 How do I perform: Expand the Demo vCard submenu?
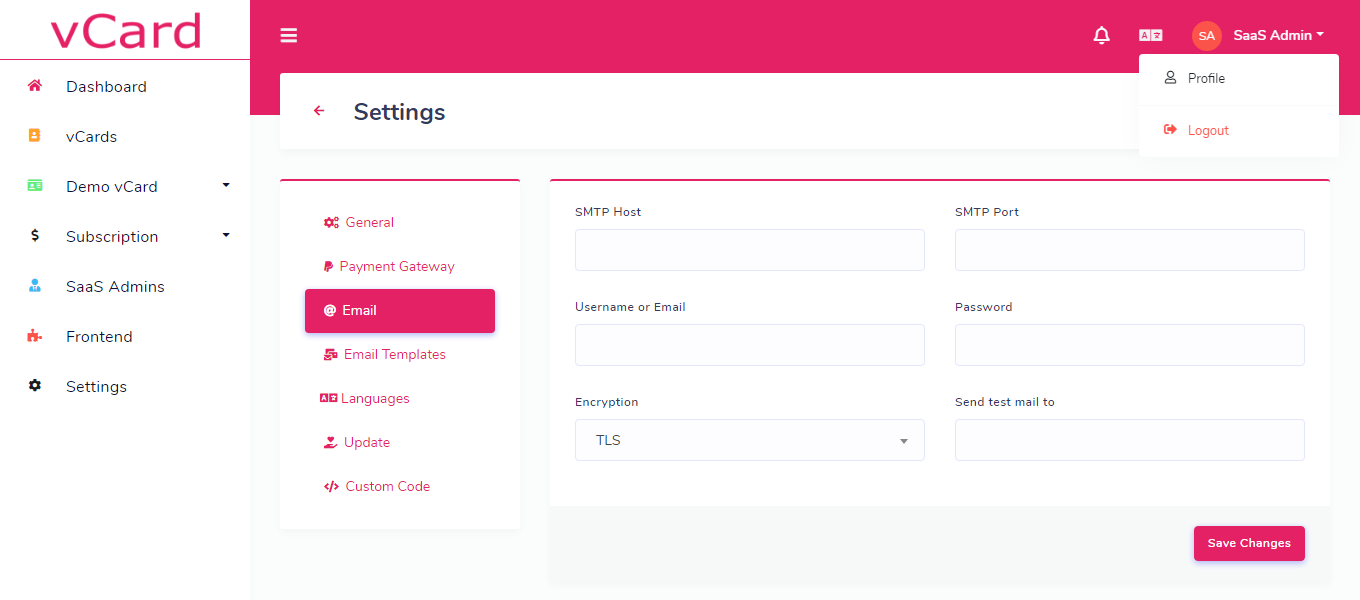click(x=226, y=186)
